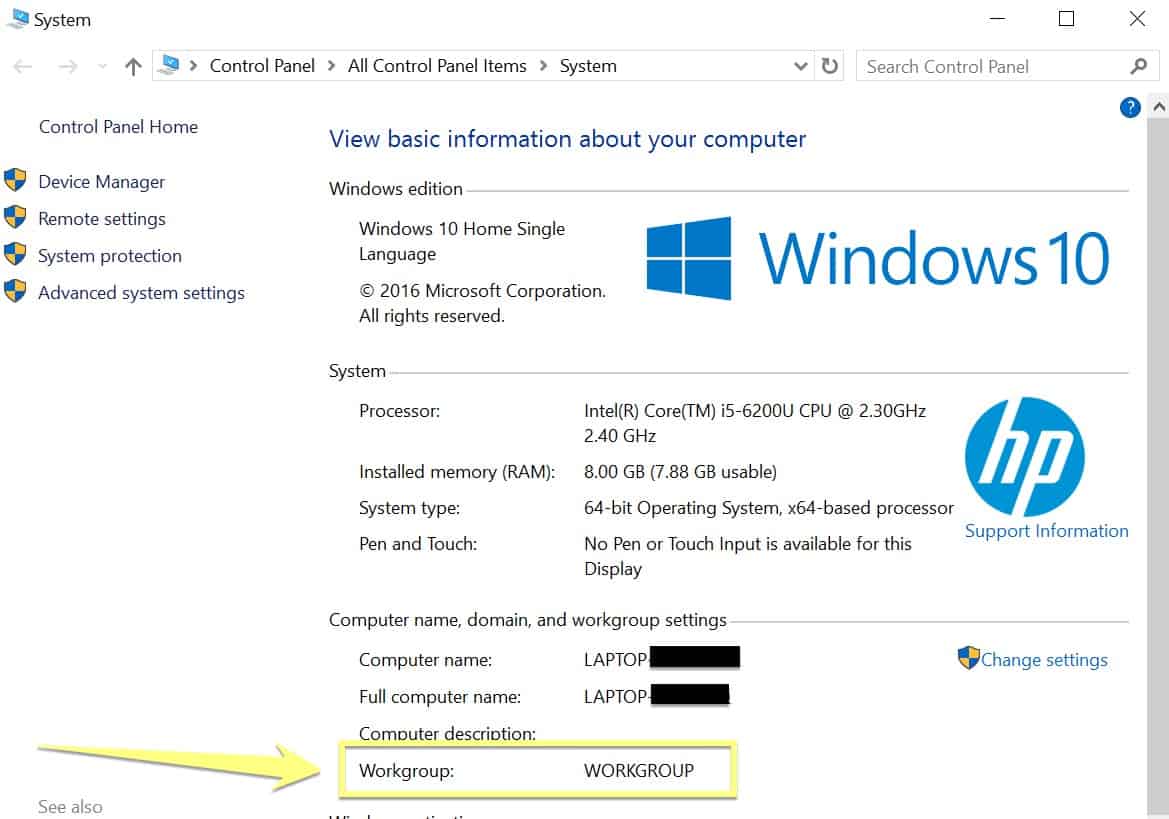Screen dimensions: 1169x819
Task: Click the Processor: label
Action: click(400, 411)
